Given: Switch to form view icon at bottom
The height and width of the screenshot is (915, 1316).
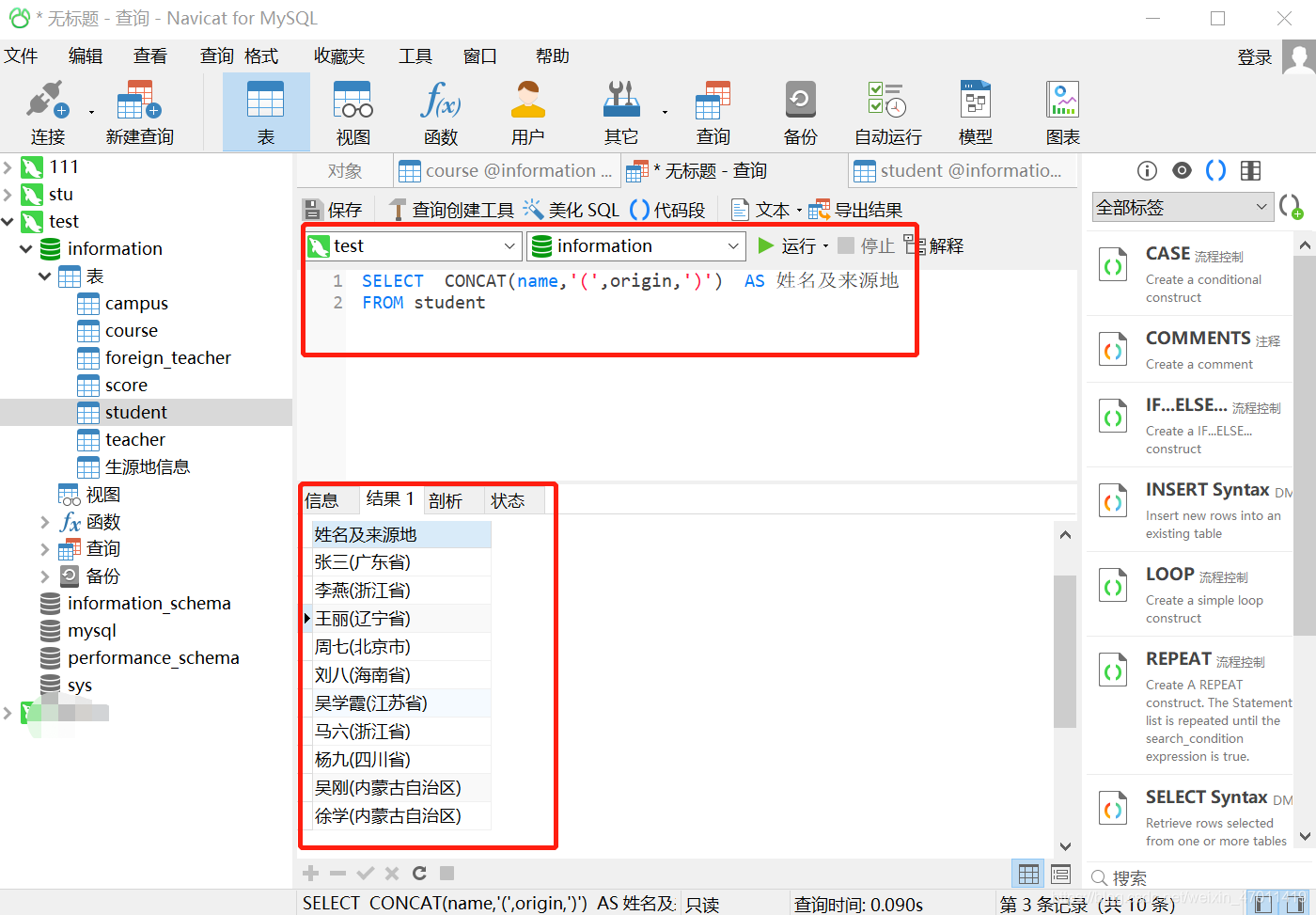Looking at the screenshot, I should pos(1060,874).
